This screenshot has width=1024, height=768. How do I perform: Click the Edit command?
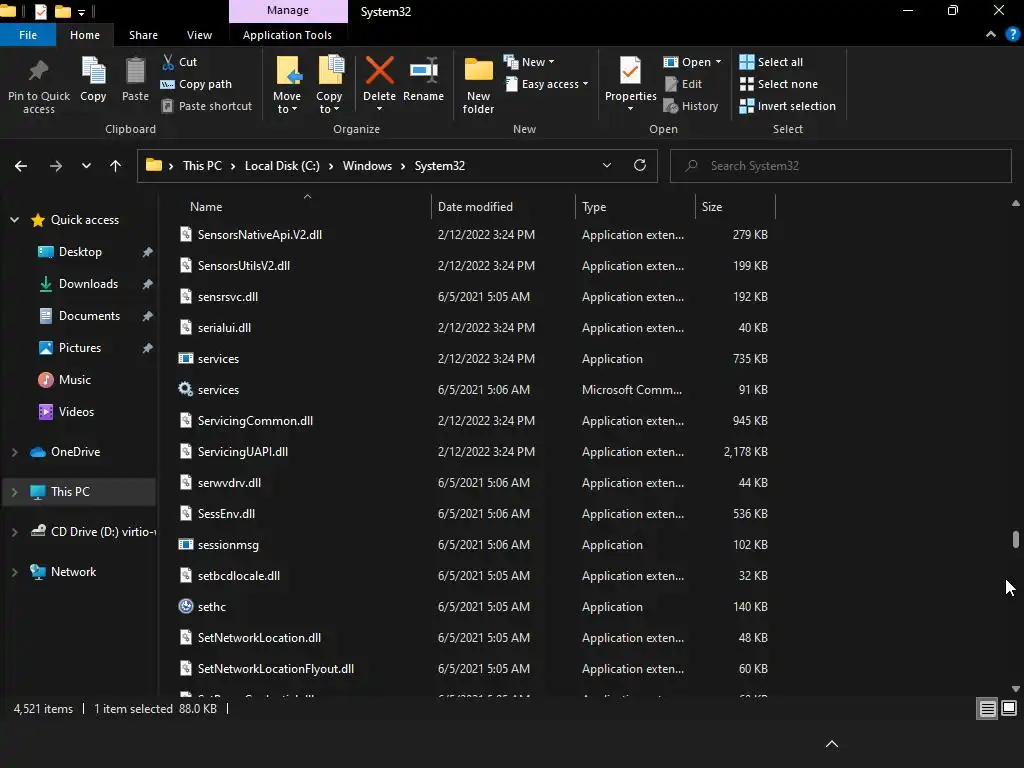683,84
